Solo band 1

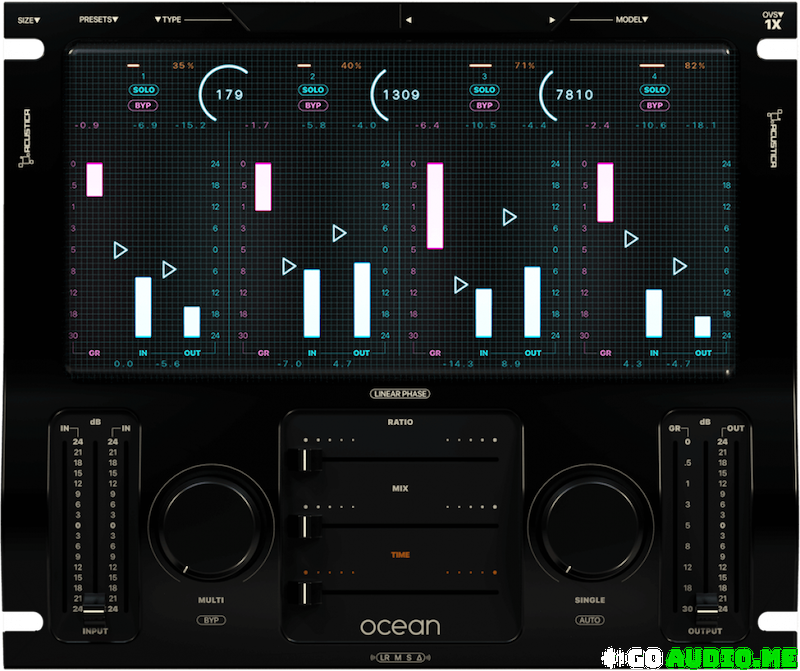tap(143, 90)
